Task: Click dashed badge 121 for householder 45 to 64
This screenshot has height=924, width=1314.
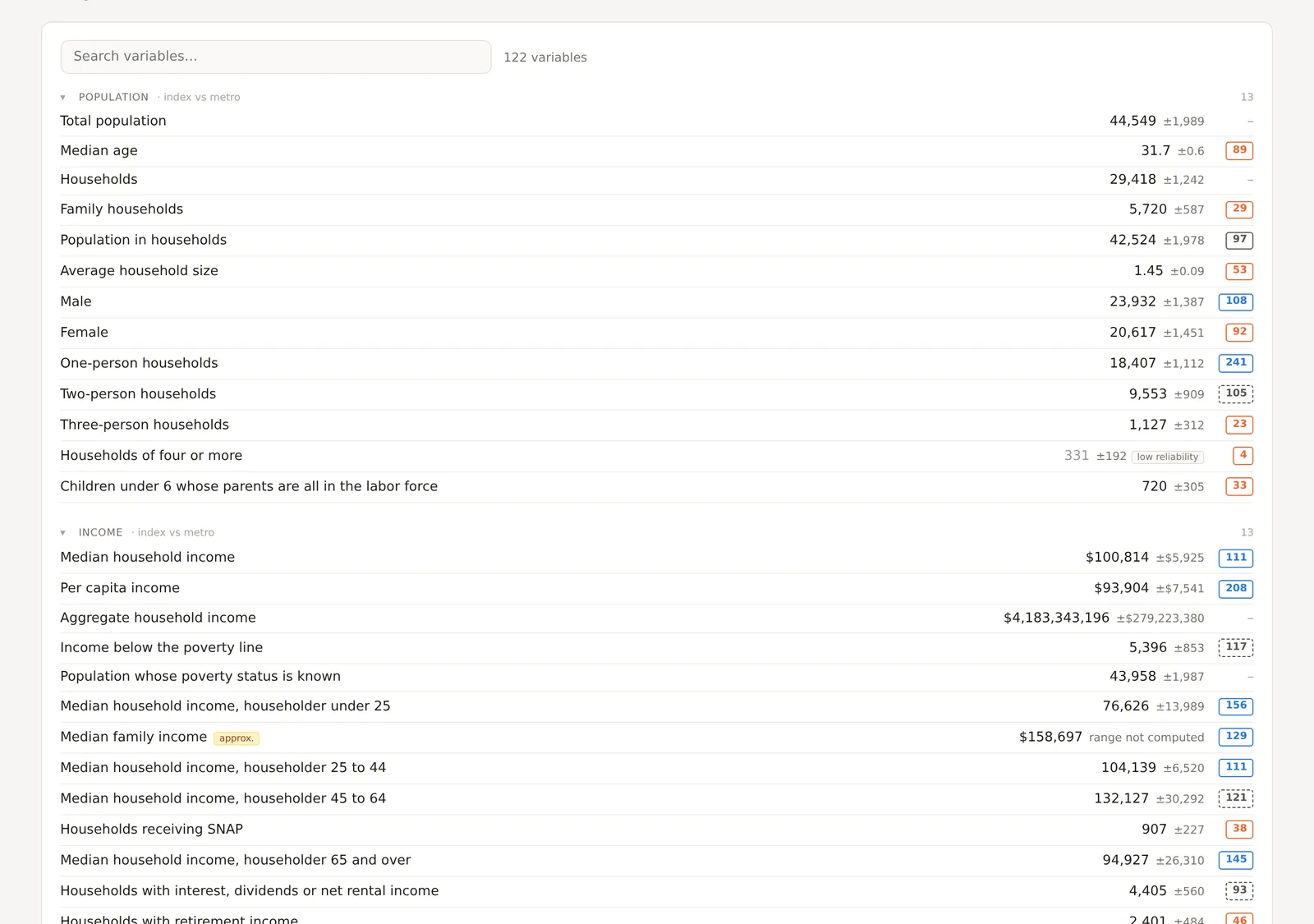Action: (x=1236, y=798)
